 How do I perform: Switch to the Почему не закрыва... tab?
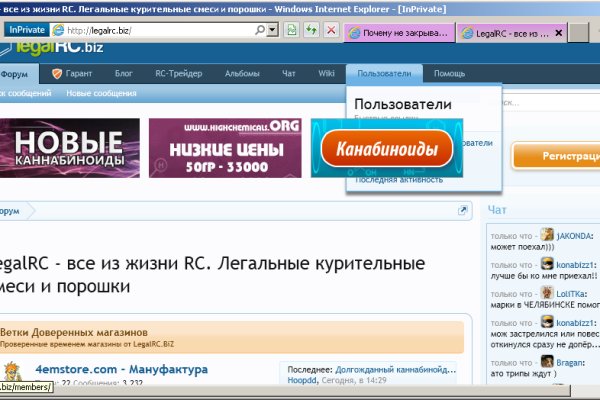click(x=400, y=32)
